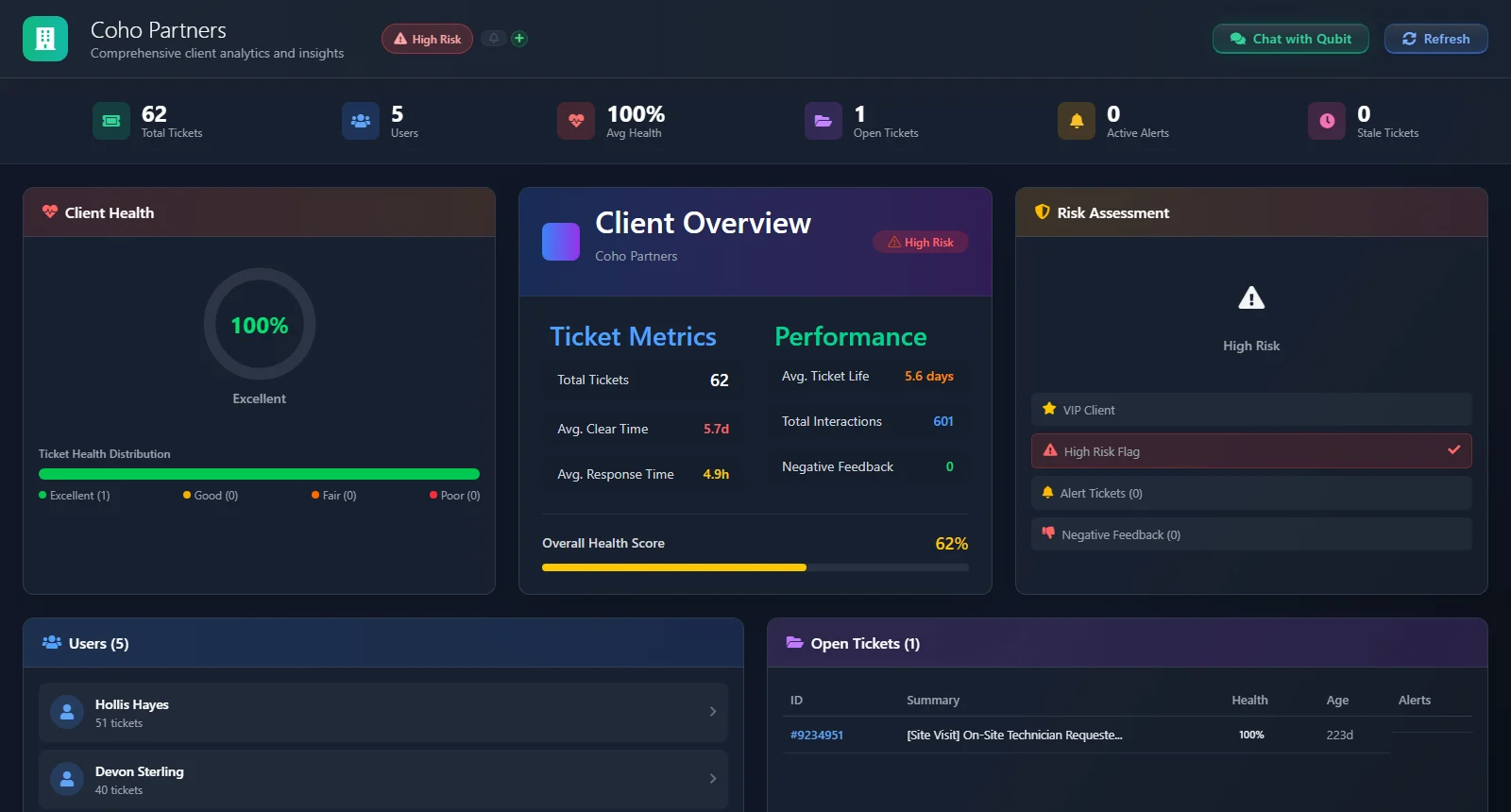Click the Good (0) legend item
This screenshot has width=1511, height=812.
click(x=211, y=496)
